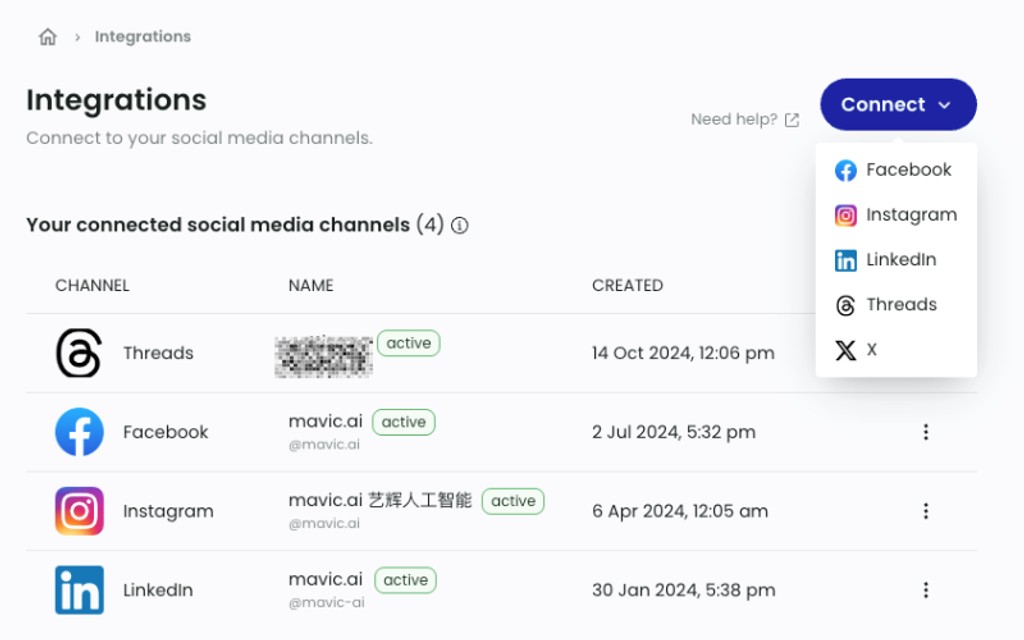Click the Threads logo in channel table
The width and height of the screenshot is (1024, 640).
(x=79, y=353)
